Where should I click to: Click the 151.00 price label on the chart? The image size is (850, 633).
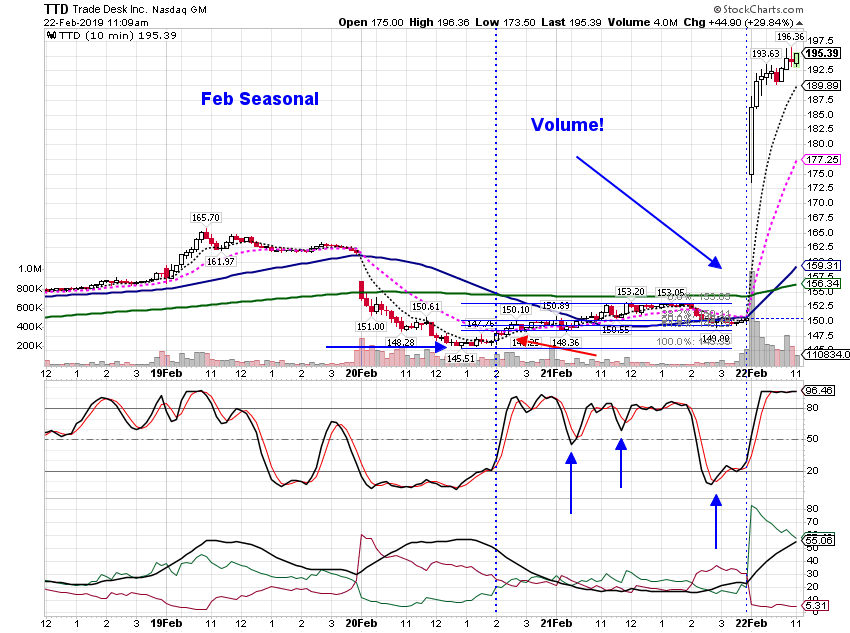(371, 327)
